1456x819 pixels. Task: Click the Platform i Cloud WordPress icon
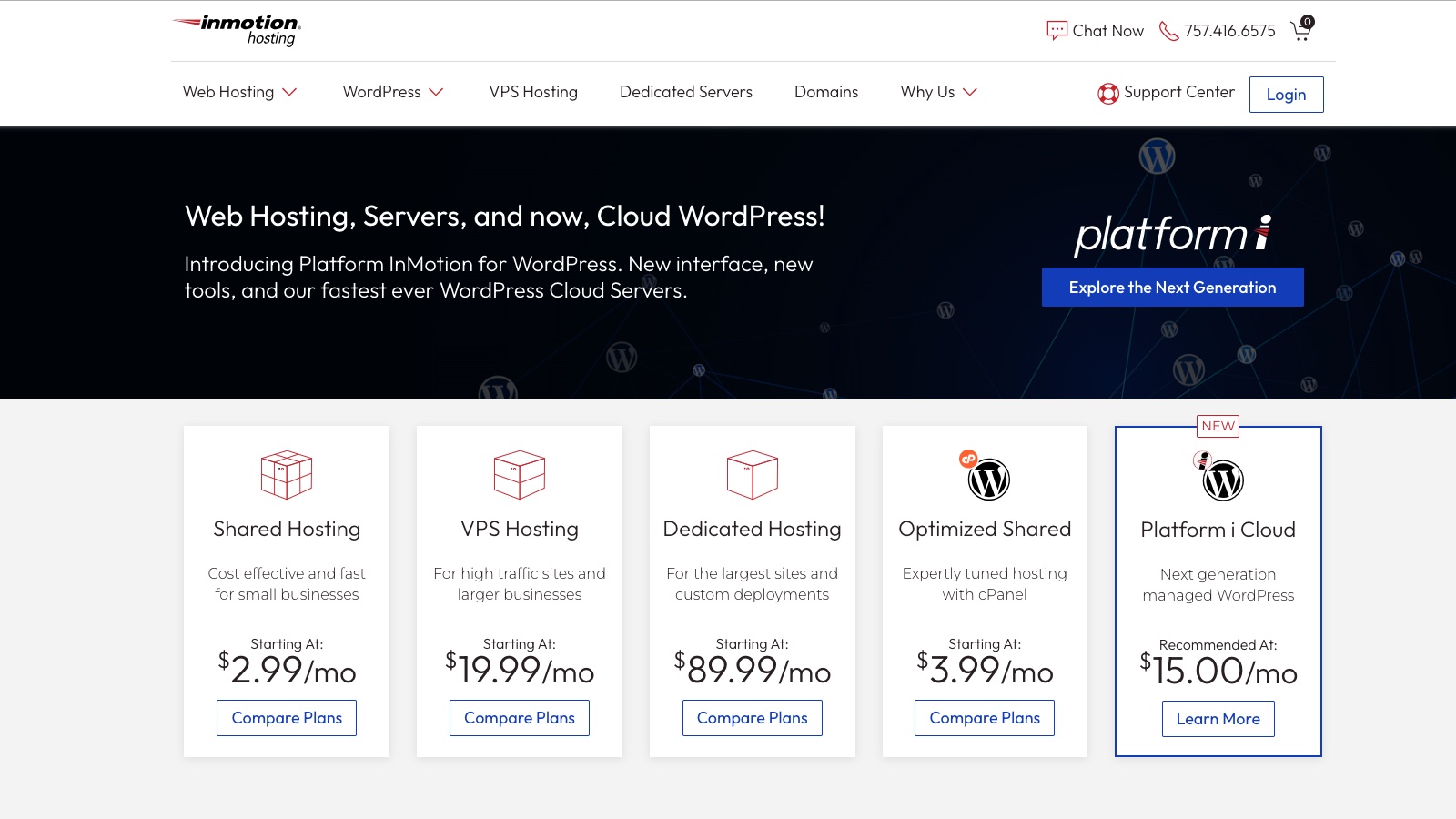(x=1218, y=477)
